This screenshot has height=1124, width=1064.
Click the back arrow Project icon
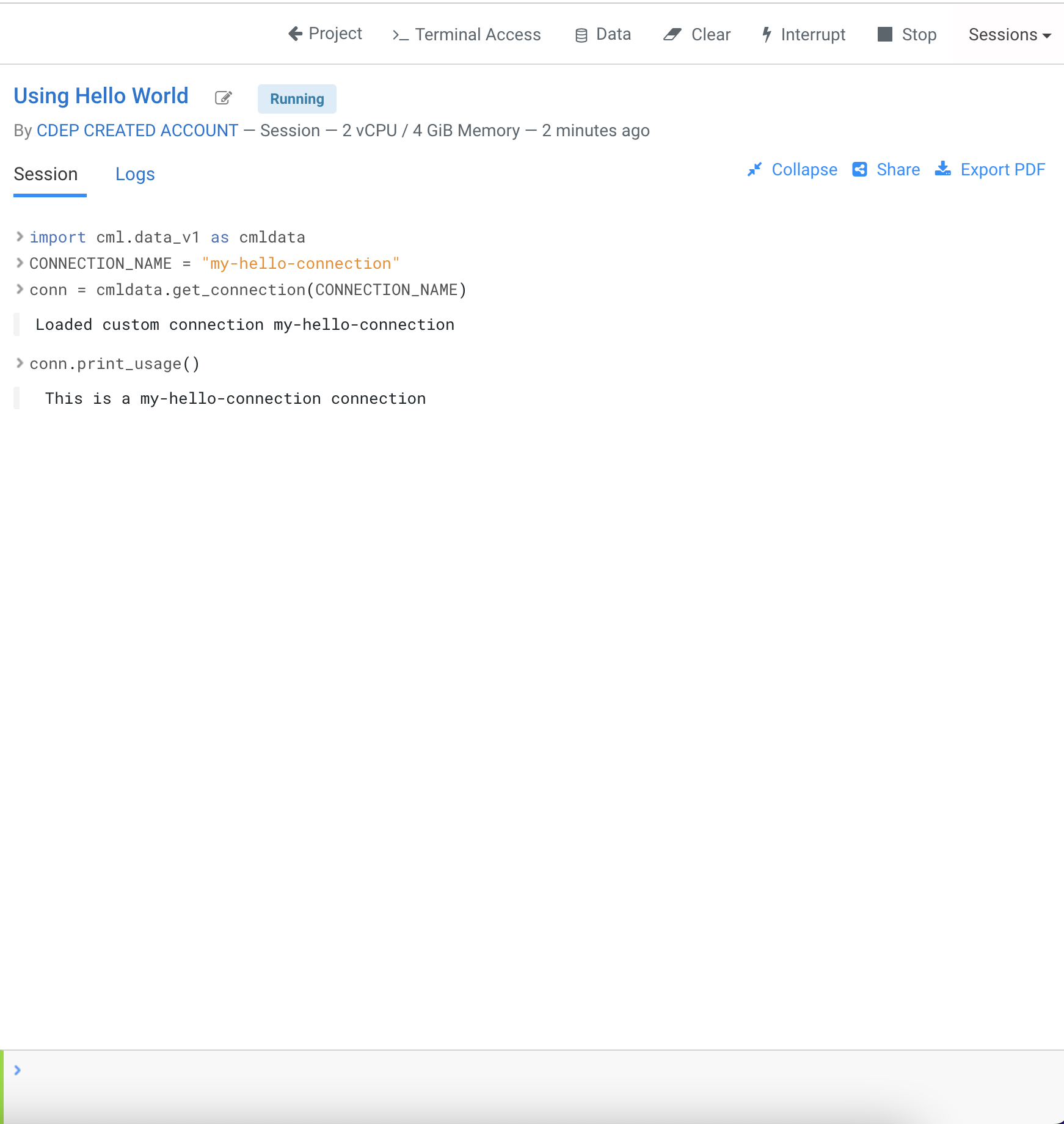pos(296,34)
